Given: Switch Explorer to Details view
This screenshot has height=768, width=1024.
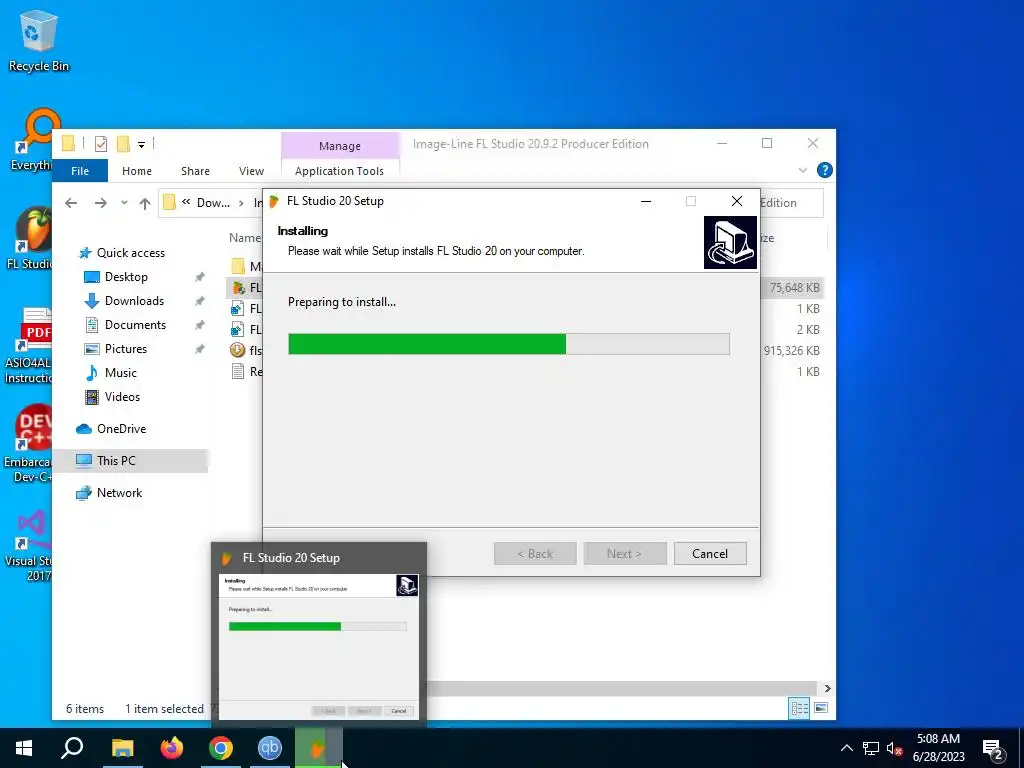Looking at the screenshot, I should coord(799,708).
